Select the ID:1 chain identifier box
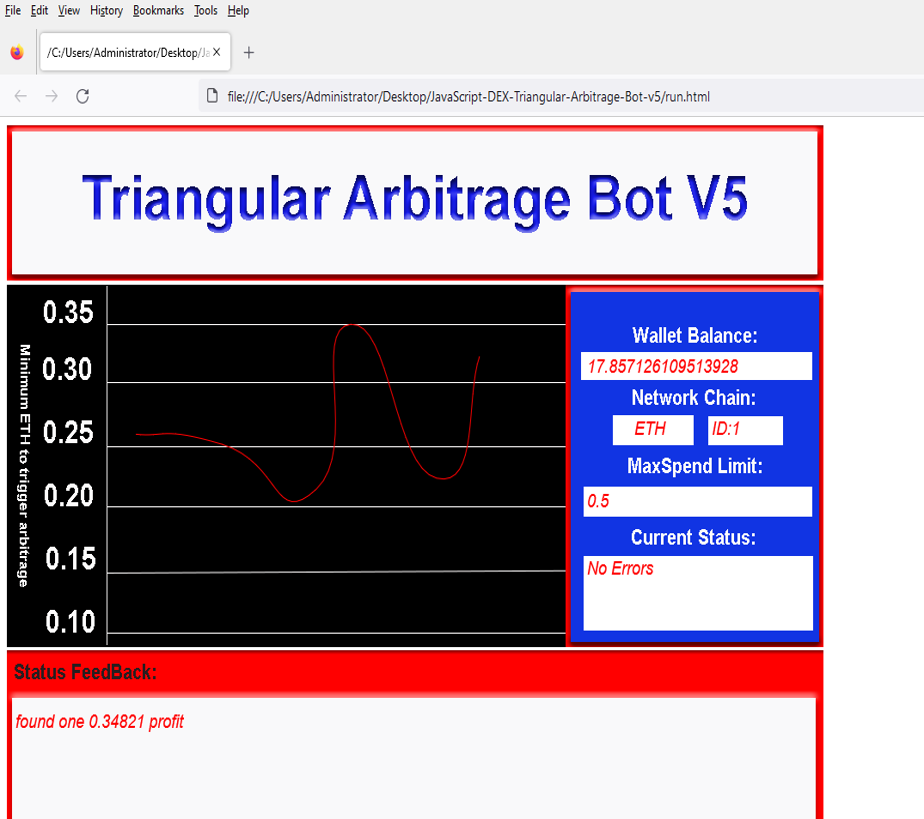The width and height of the screenshot is (924, 819). point(744,430)
